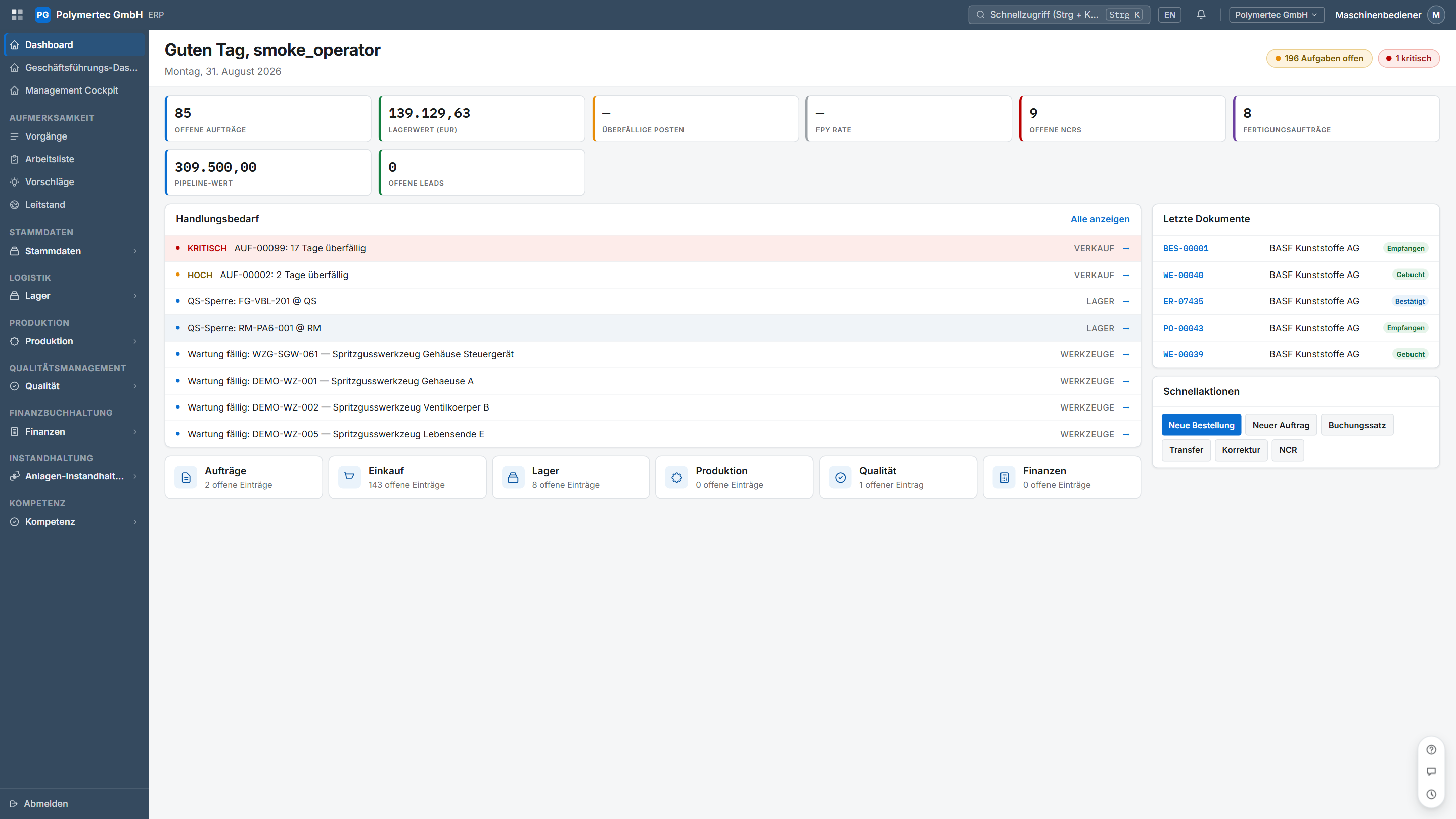Click the arrow on DEMO-WZ-002 maintenance row
1456x819 pixels.
coord(1126,407)
